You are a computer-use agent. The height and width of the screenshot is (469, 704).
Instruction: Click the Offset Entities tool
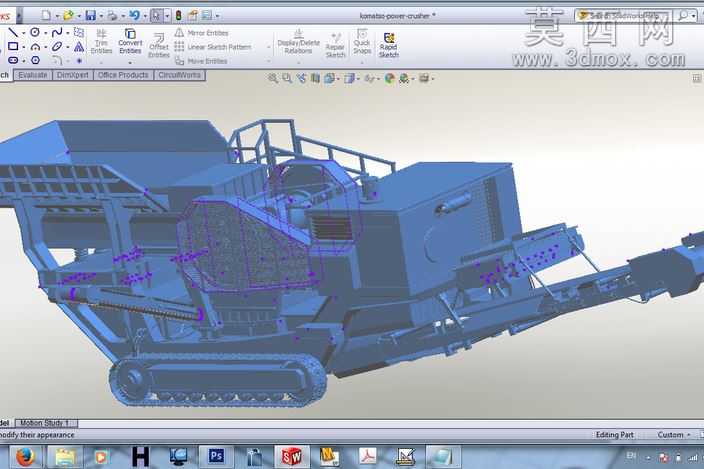[158, 45]
